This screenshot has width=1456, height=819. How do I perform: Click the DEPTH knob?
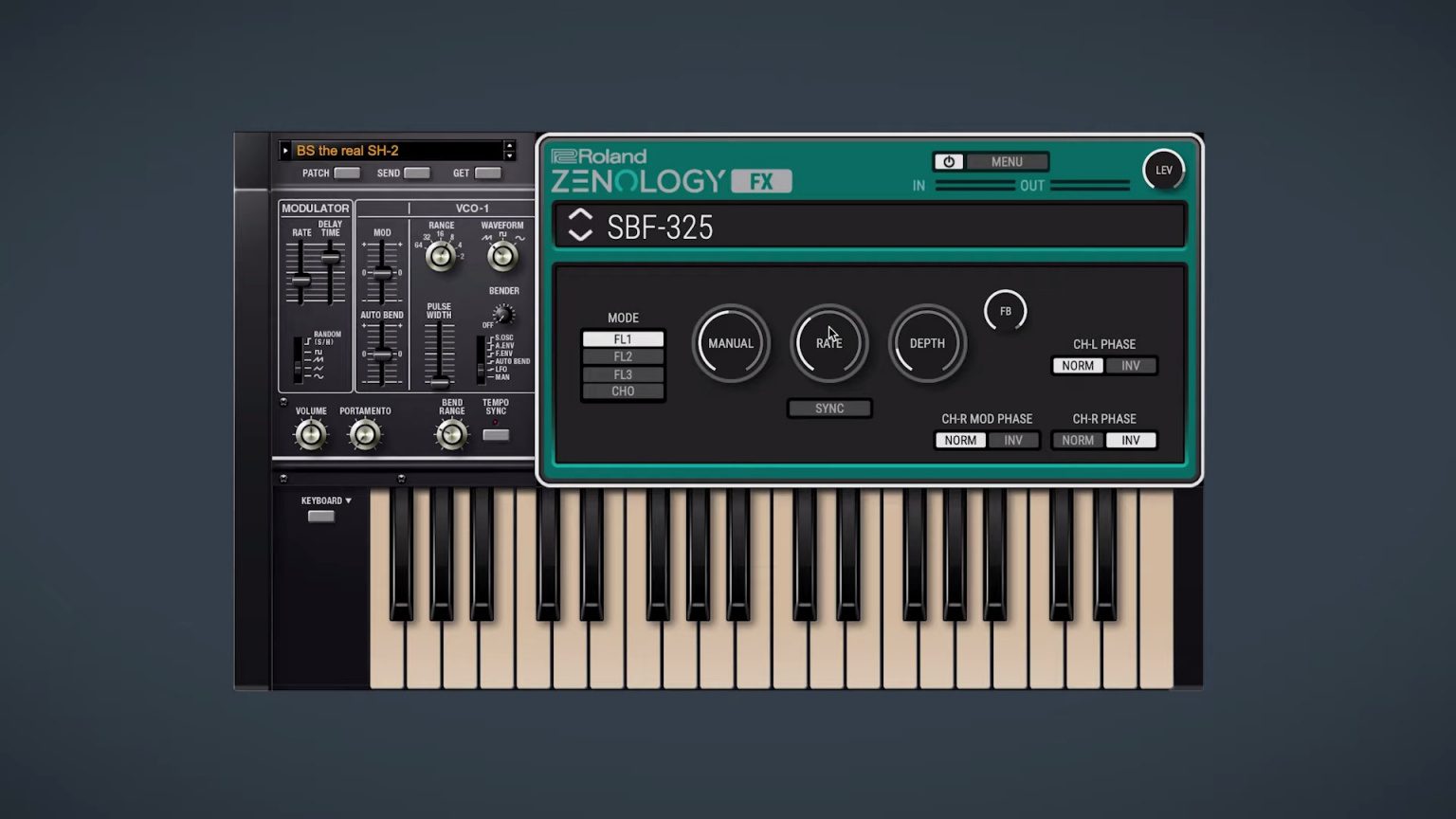point(926,343)
